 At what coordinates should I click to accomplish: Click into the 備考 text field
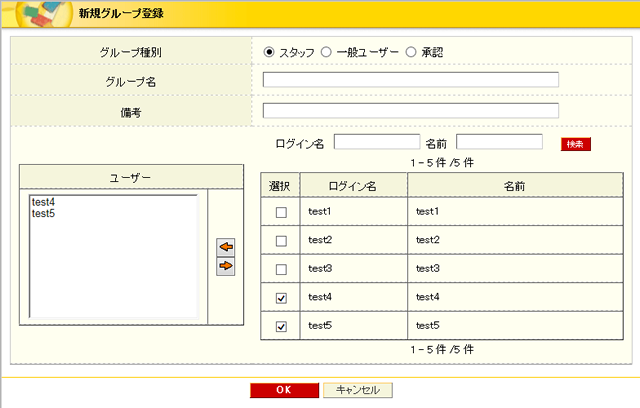pos(410,110)
